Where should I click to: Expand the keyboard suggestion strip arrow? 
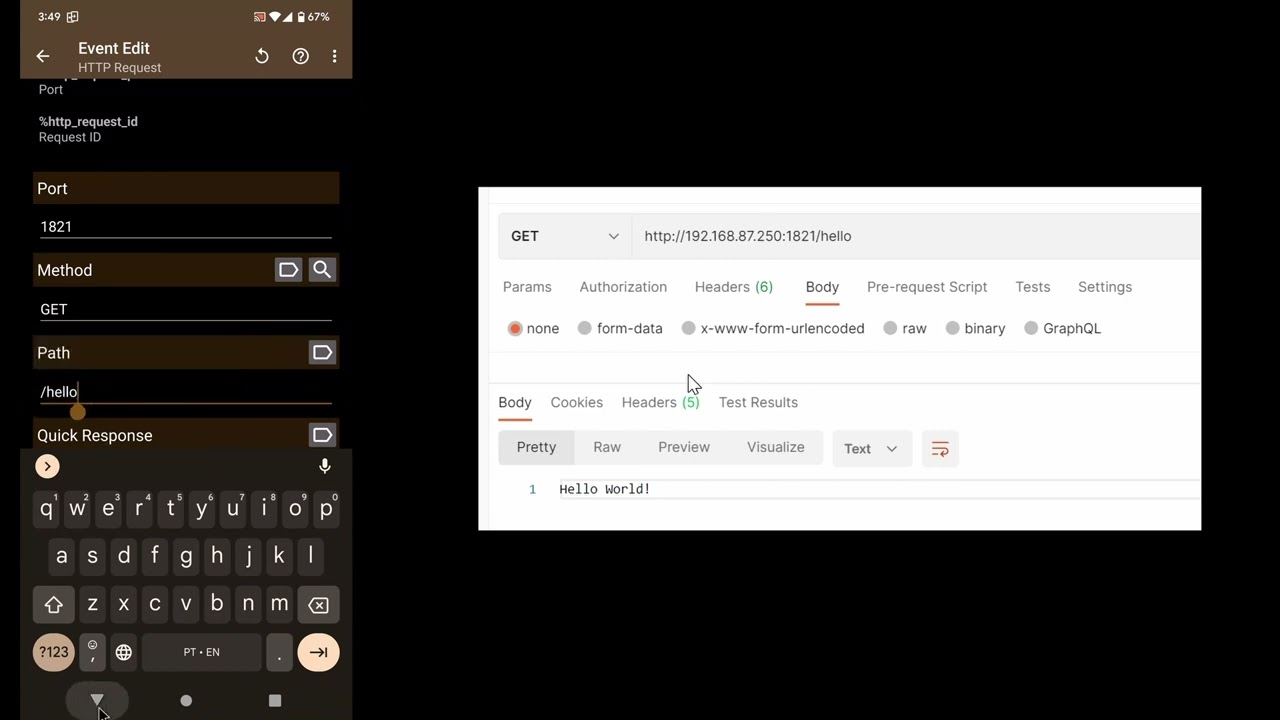click(47, 466)
